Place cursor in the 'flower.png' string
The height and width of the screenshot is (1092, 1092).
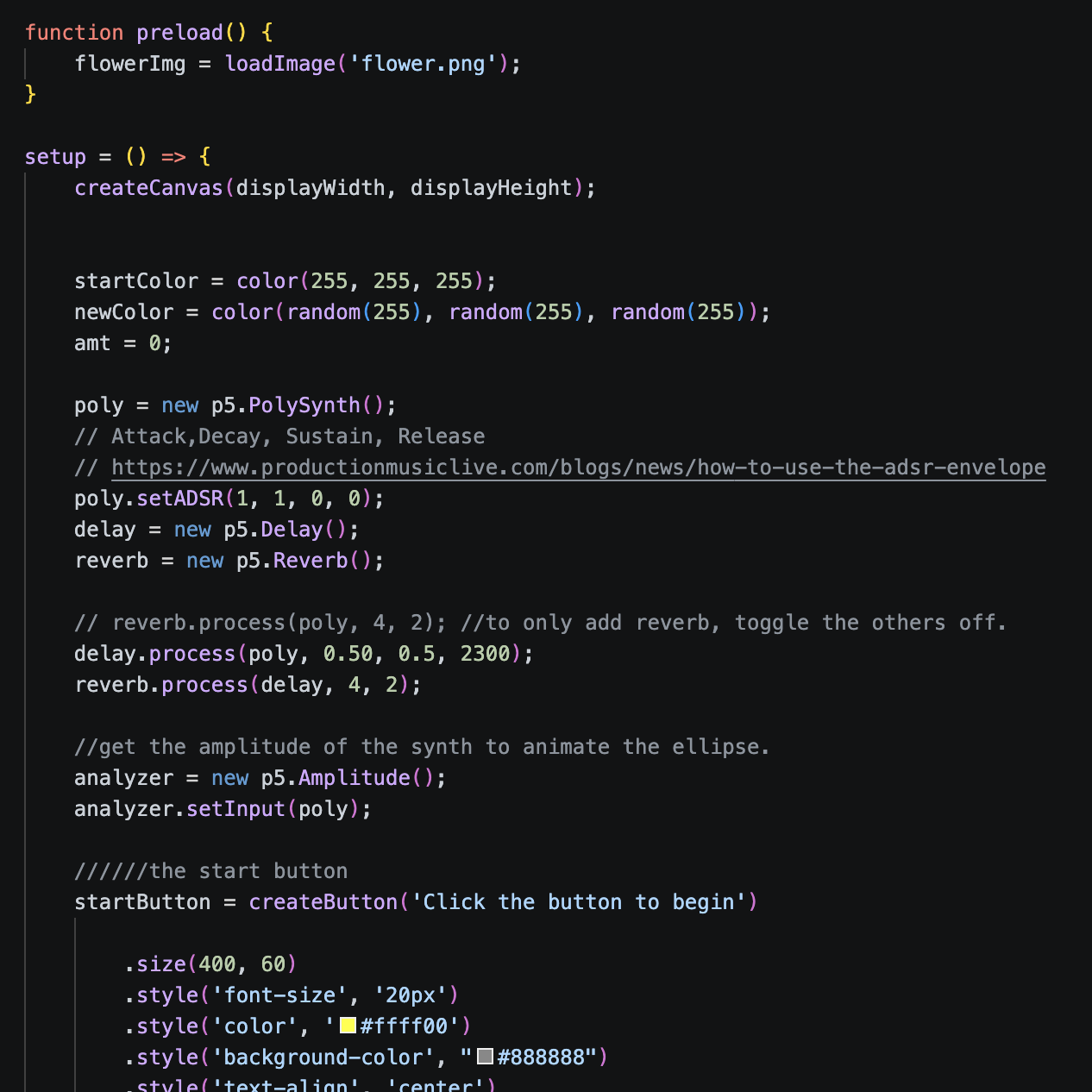424,64
